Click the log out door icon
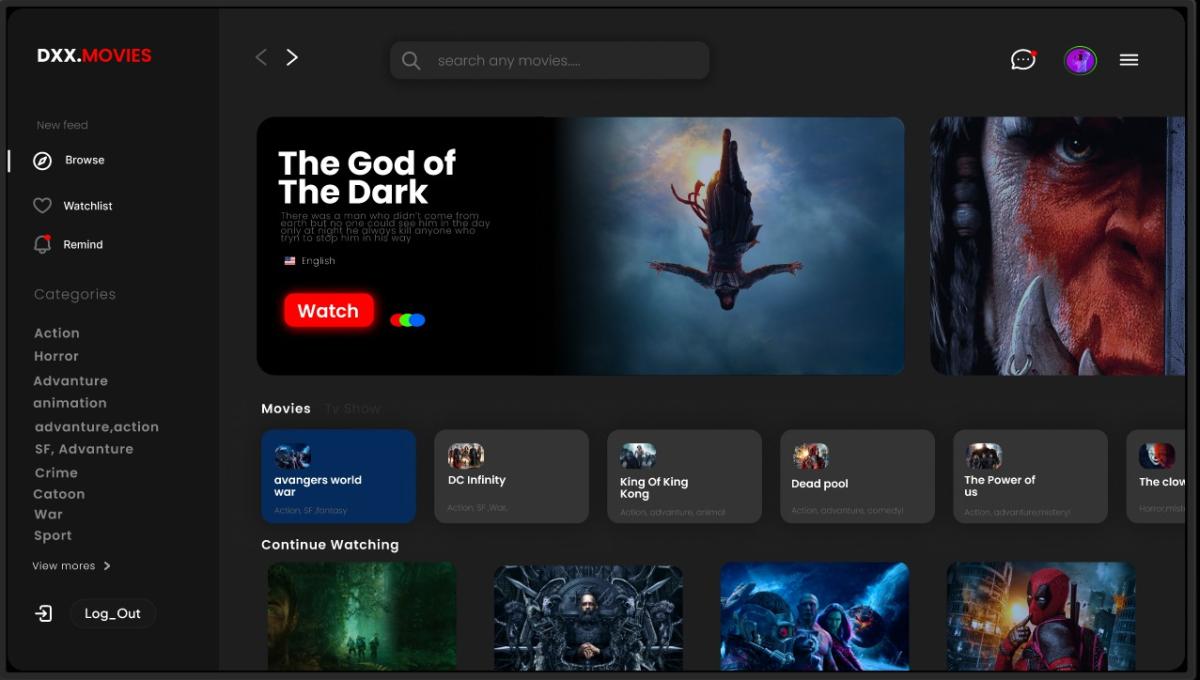Image resolution: width=1200 pixels, height=680 pixels. click(x=44, y=614)
